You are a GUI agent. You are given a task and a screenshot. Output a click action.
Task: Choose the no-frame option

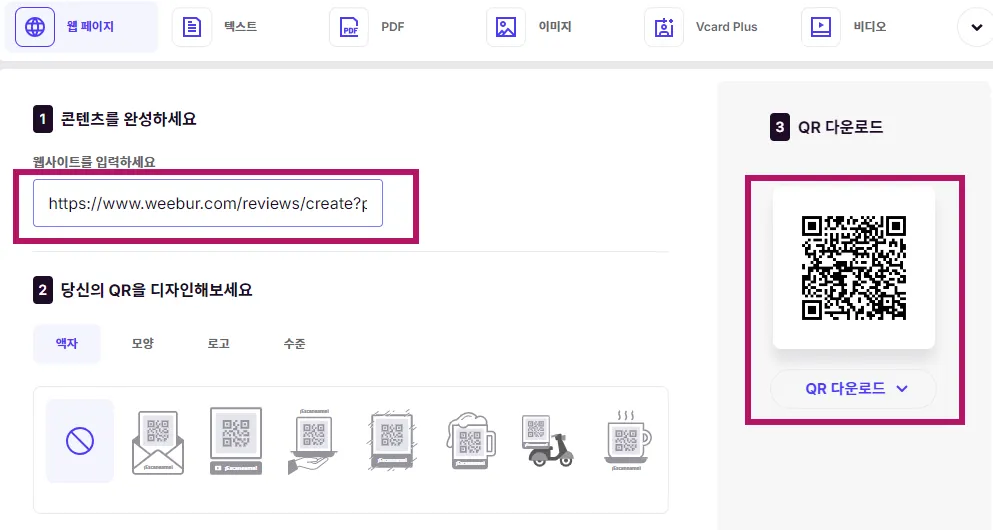click(80, 441)
